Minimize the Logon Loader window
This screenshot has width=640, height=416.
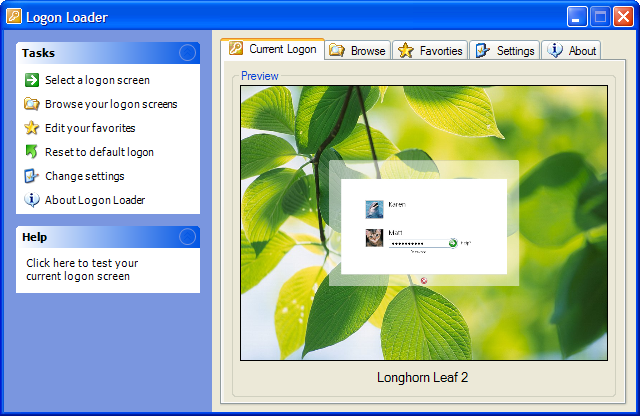[x=577, y=17]
